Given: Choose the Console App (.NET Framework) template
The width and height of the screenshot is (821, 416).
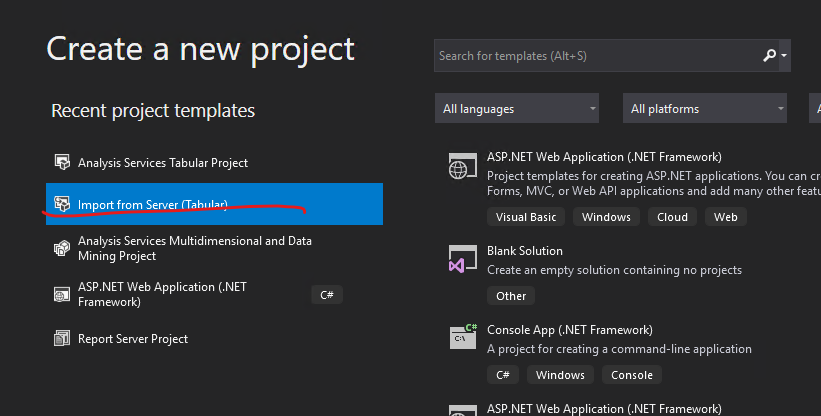Looking at the screenshot, I should click(x=570, y=330).
